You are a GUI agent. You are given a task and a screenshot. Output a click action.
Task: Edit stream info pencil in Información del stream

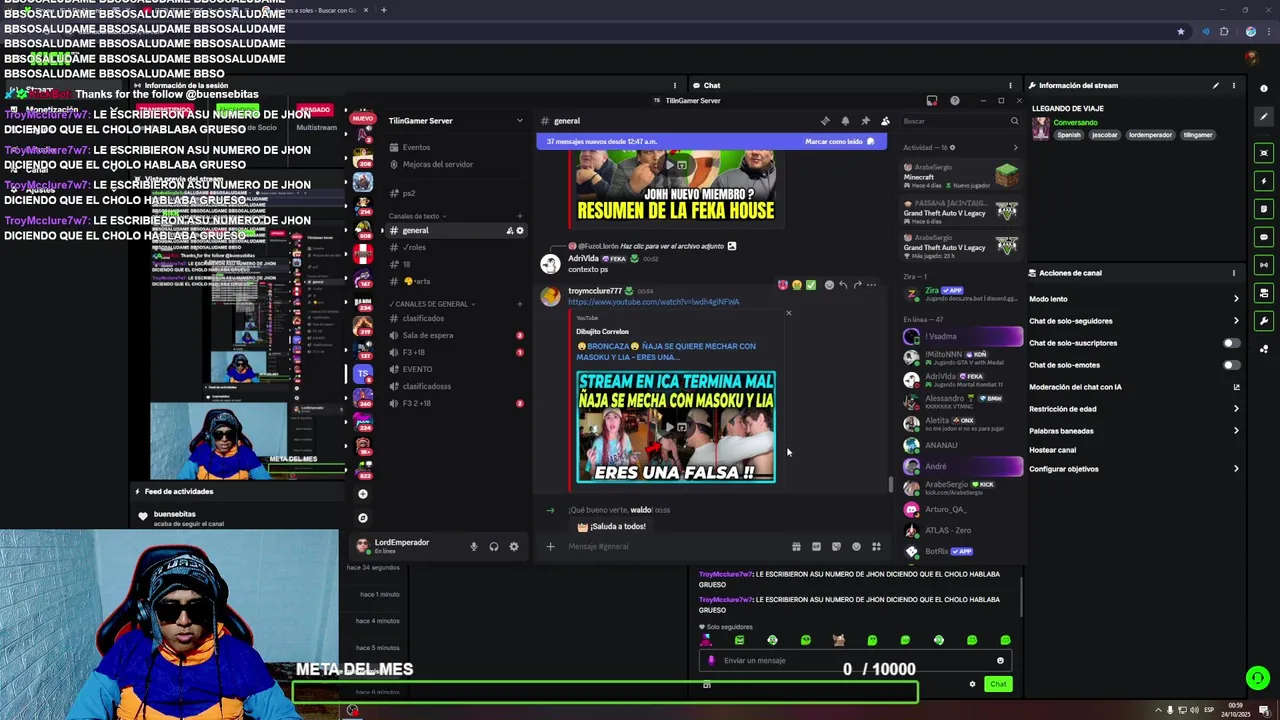1216,85
